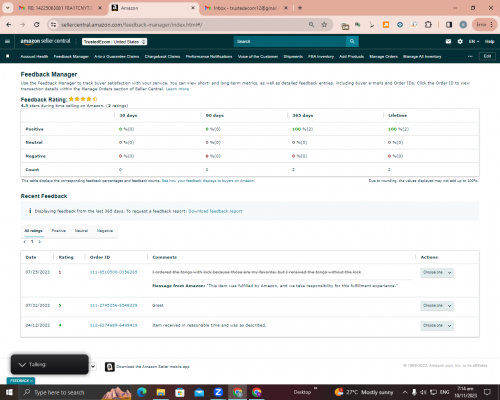Viewport: 500px width, 400px height.
Task: Click Download feedback report link
Action: coord(215,211)
